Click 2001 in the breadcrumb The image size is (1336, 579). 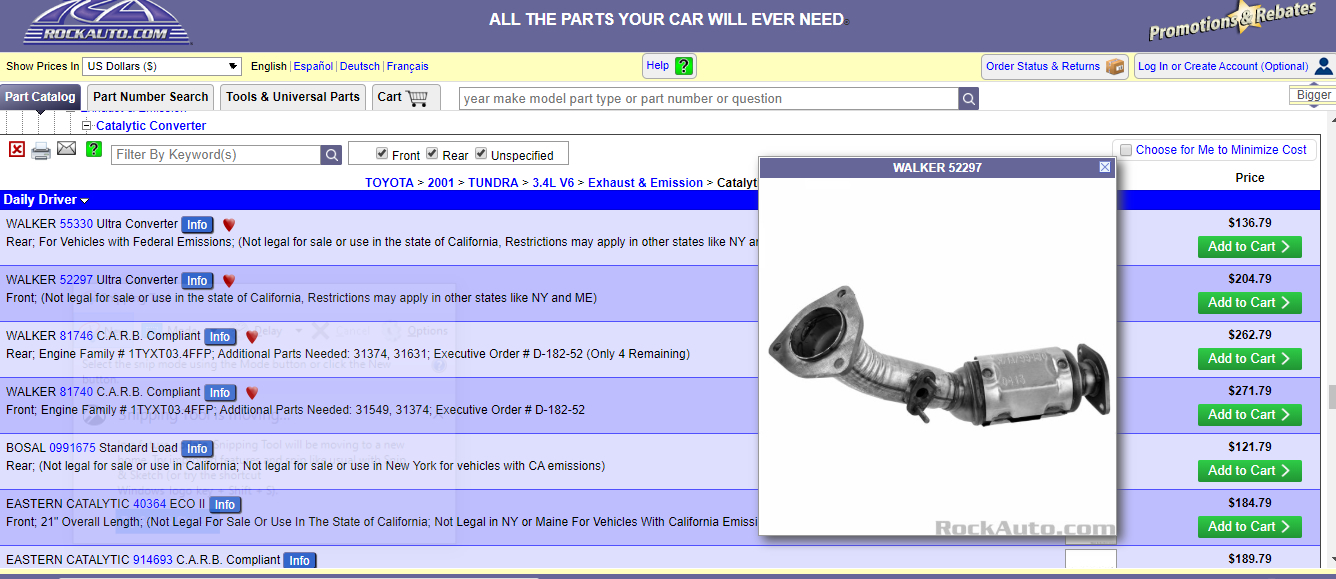441,183
